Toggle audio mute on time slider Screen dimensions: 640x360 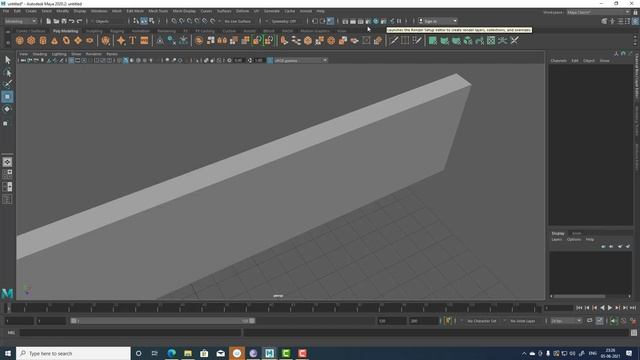pyautogui.click(x=613, y=321)
